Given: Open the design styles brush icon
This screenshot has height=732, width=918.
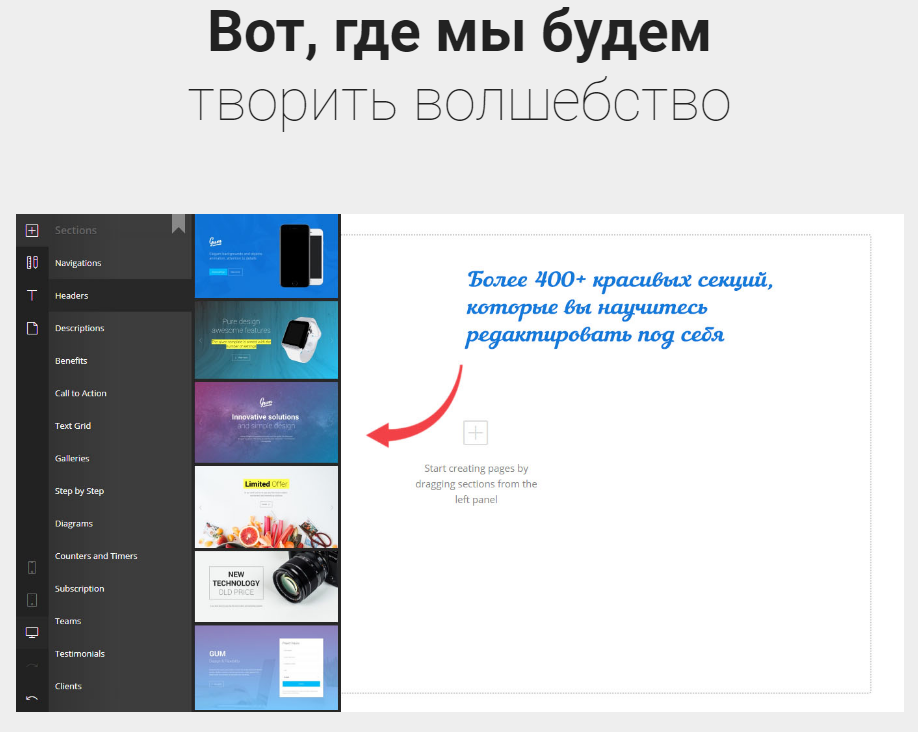Looking at the screenshot, I should pyautogui.click(x=32, y=263).
